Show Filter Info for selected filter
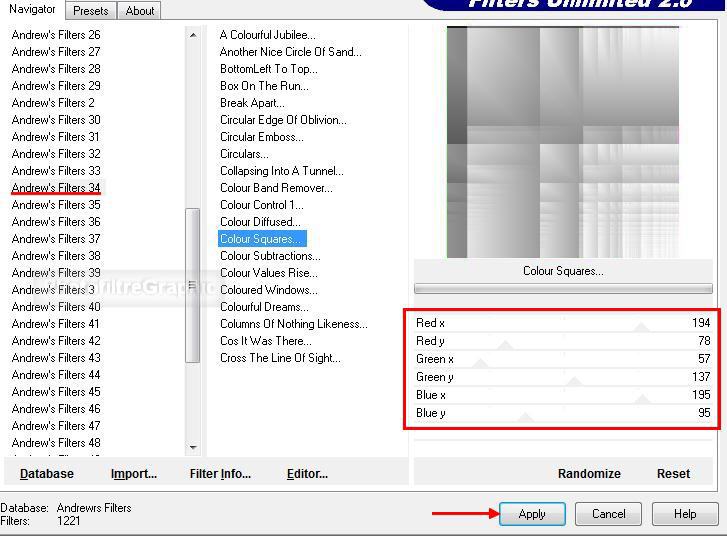This screenshot has width=727, height=536. (x=220, y=474)
